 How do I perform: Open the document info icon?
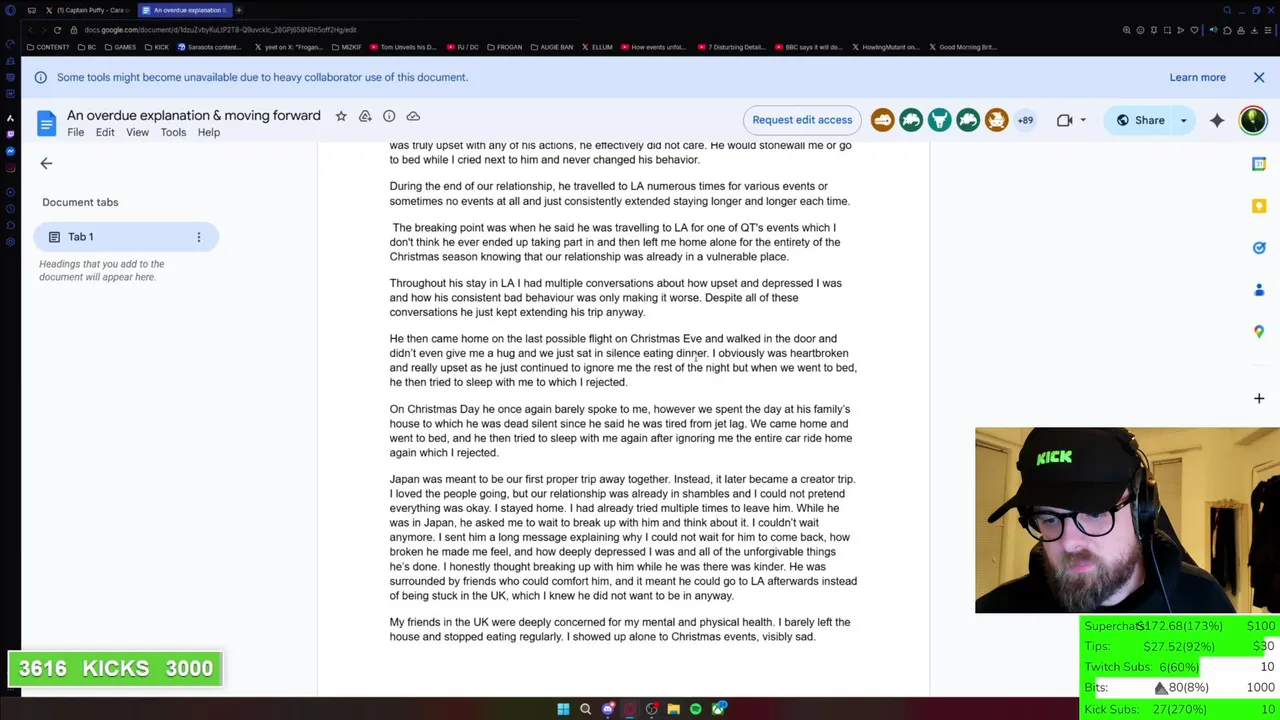(389, 116)
